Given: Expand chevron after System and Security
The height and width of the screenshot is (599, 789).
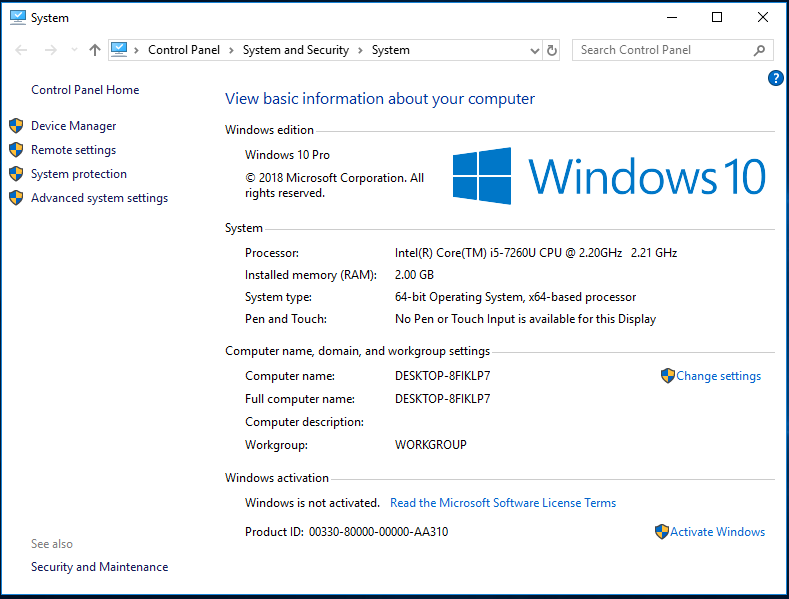Looking at the screenshot, I should tap(360, 50).
